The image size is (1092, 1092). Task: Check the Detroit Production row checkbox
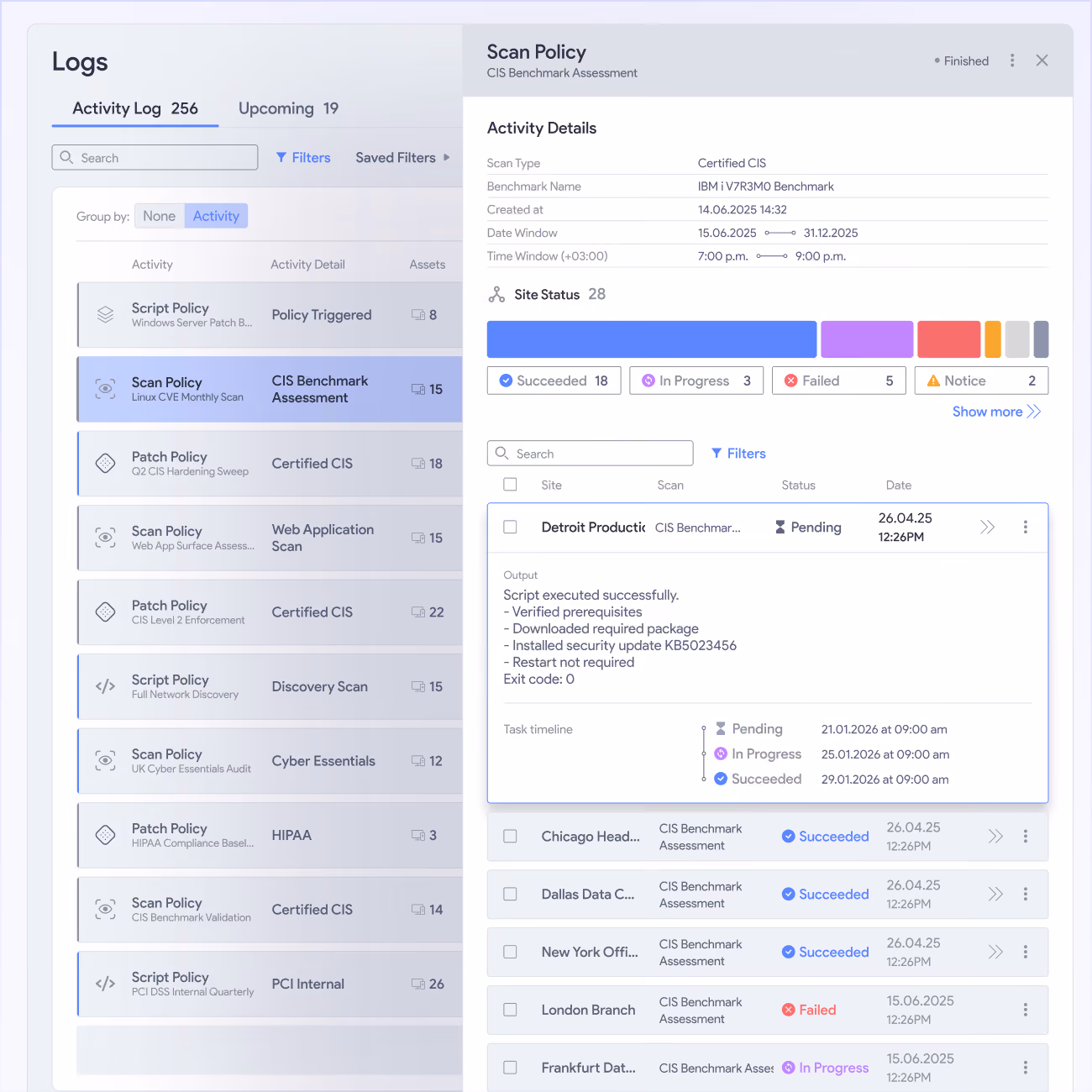[510, 527]
